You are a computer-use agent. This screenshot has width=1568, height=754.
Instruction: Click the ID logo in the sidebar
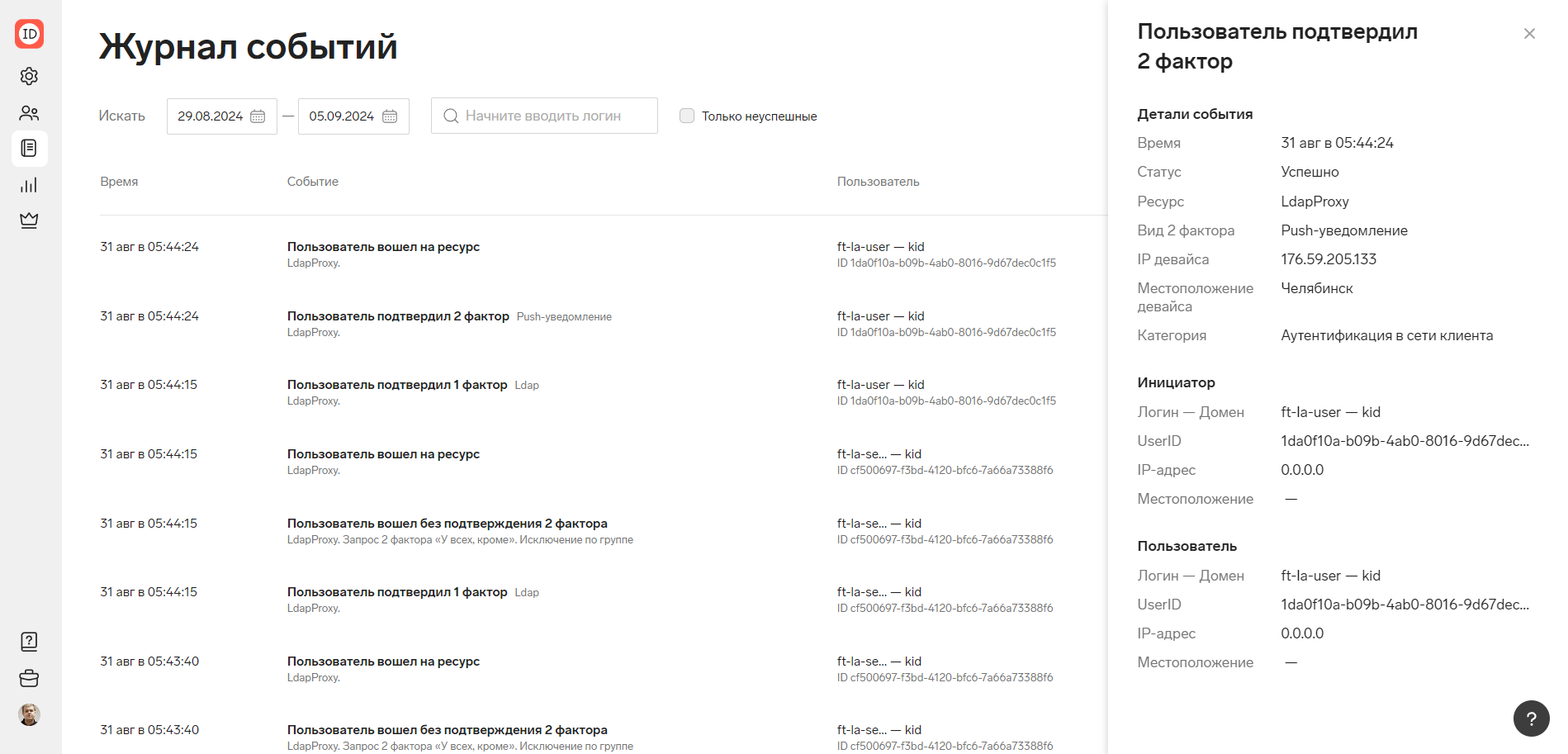(x=29, y=34)
